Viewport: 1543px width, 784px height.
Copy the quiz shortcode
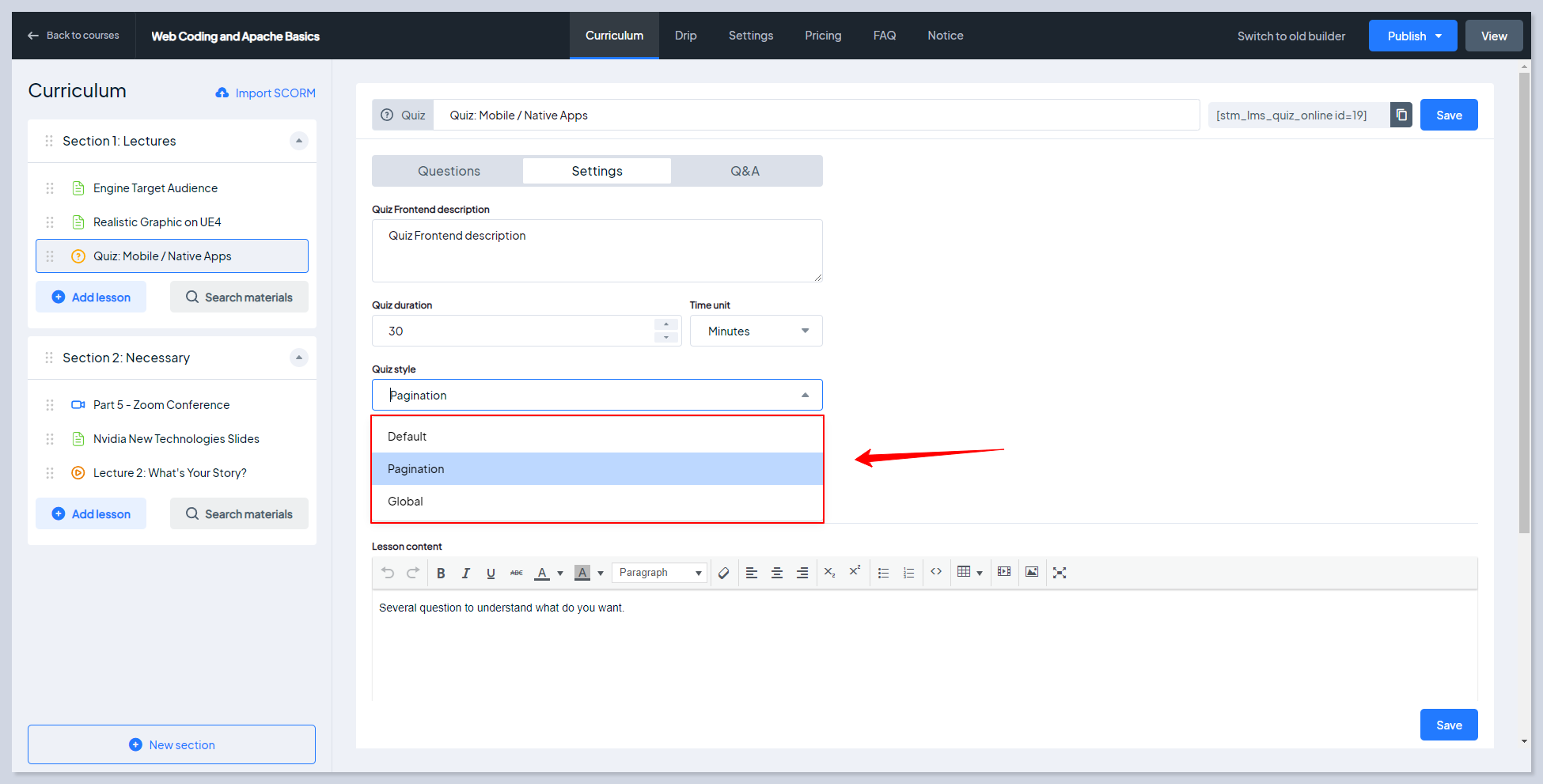(x=1401, y=115)
